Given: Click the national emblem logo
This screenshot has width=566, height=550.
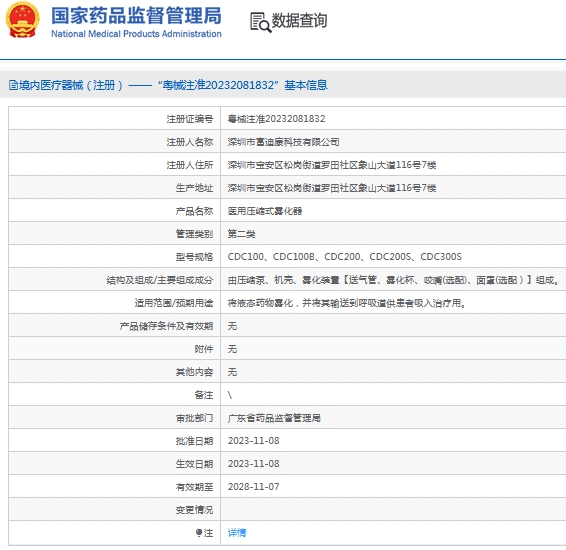Looking at the screenshot, I should (x=22, y=20).
